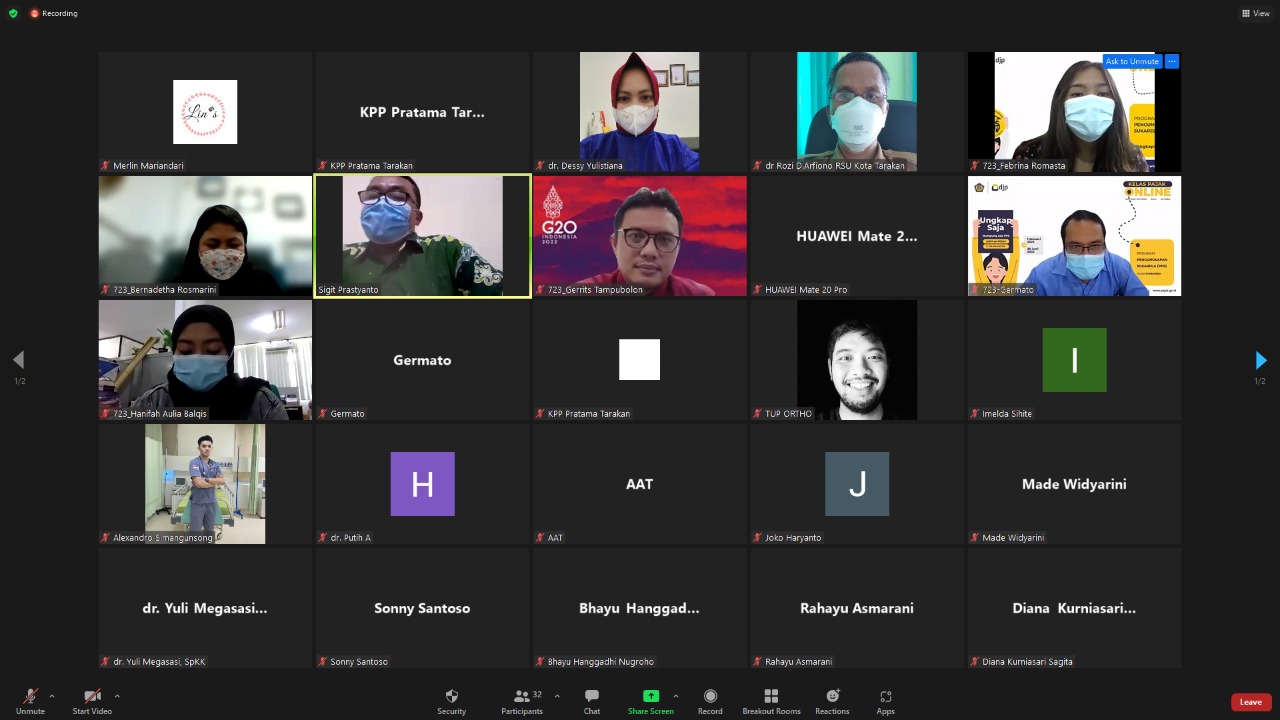Expand audio options arrow beside Unmute
This screenshot has width=1280, height=720.
(52, 696)
